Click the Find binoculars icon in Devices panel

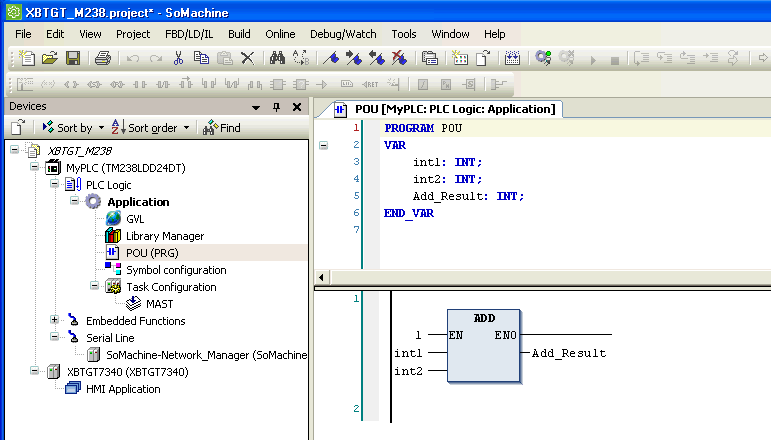[x=210, y=128]
